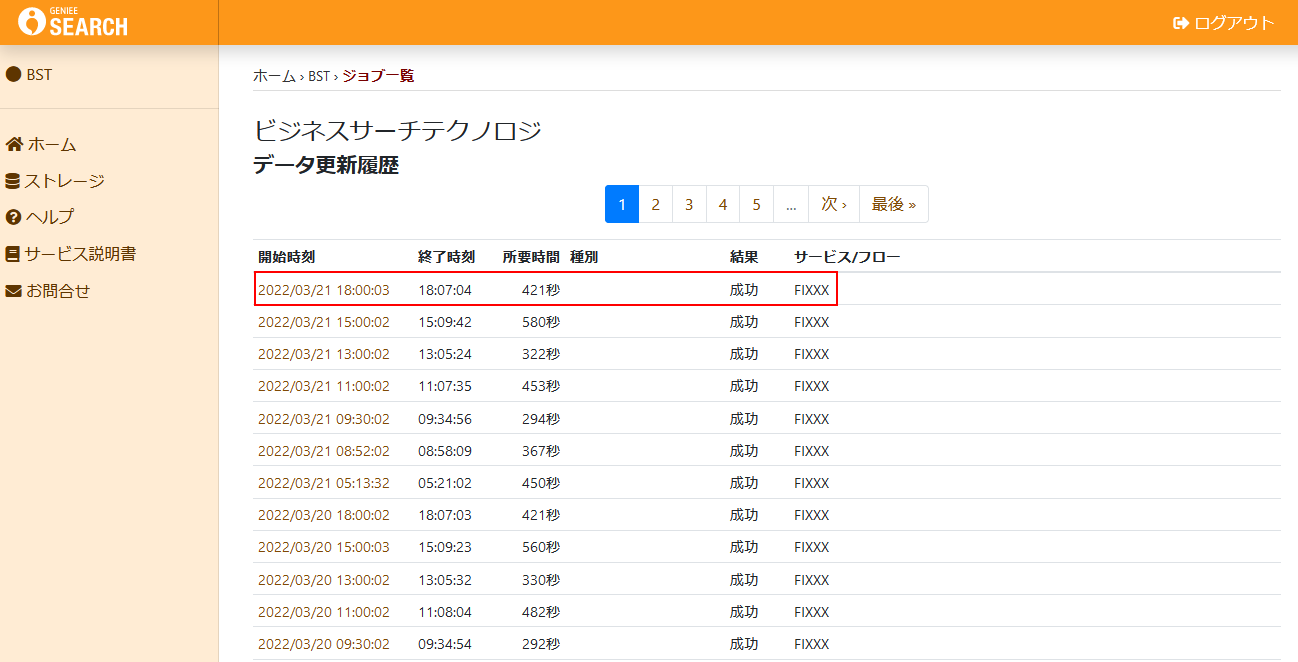
Task: Select pagination page 1
Action: click(x=622, y=204)
